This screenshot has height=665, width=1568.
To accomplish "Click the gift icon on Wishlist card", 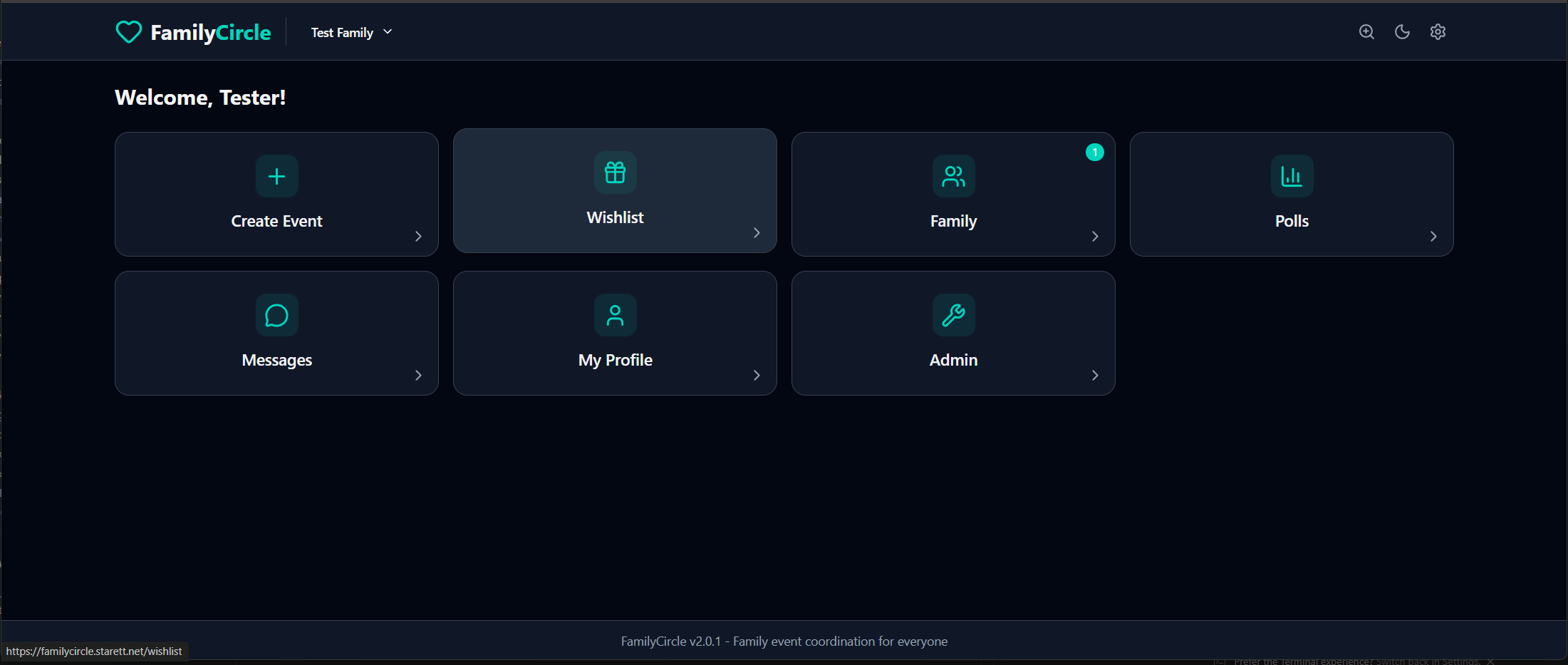I will (615, 172).
